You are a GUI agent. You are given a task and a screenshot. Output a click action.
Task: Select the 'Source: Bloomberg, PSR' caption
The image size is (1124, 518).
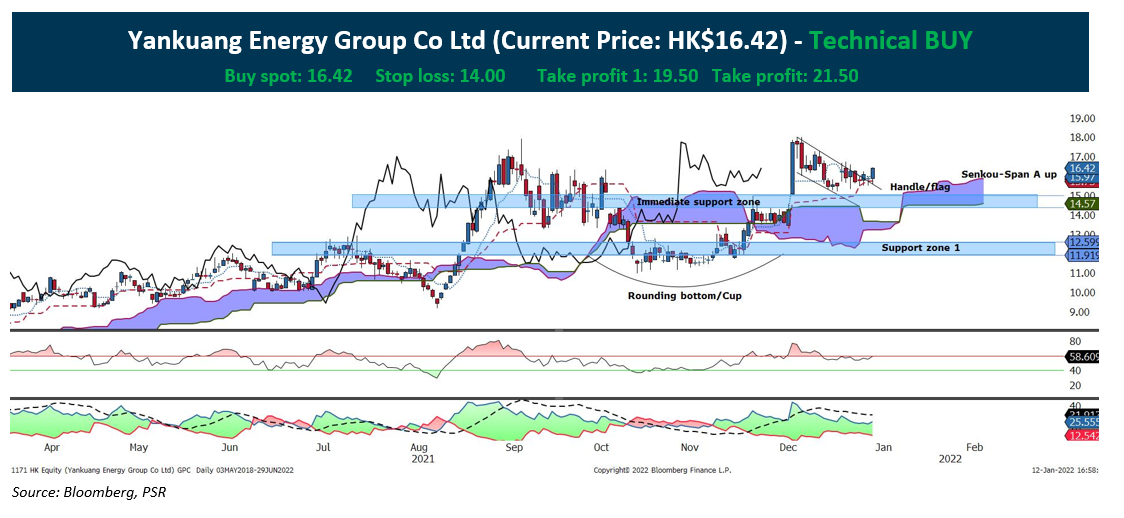point(89,492)
